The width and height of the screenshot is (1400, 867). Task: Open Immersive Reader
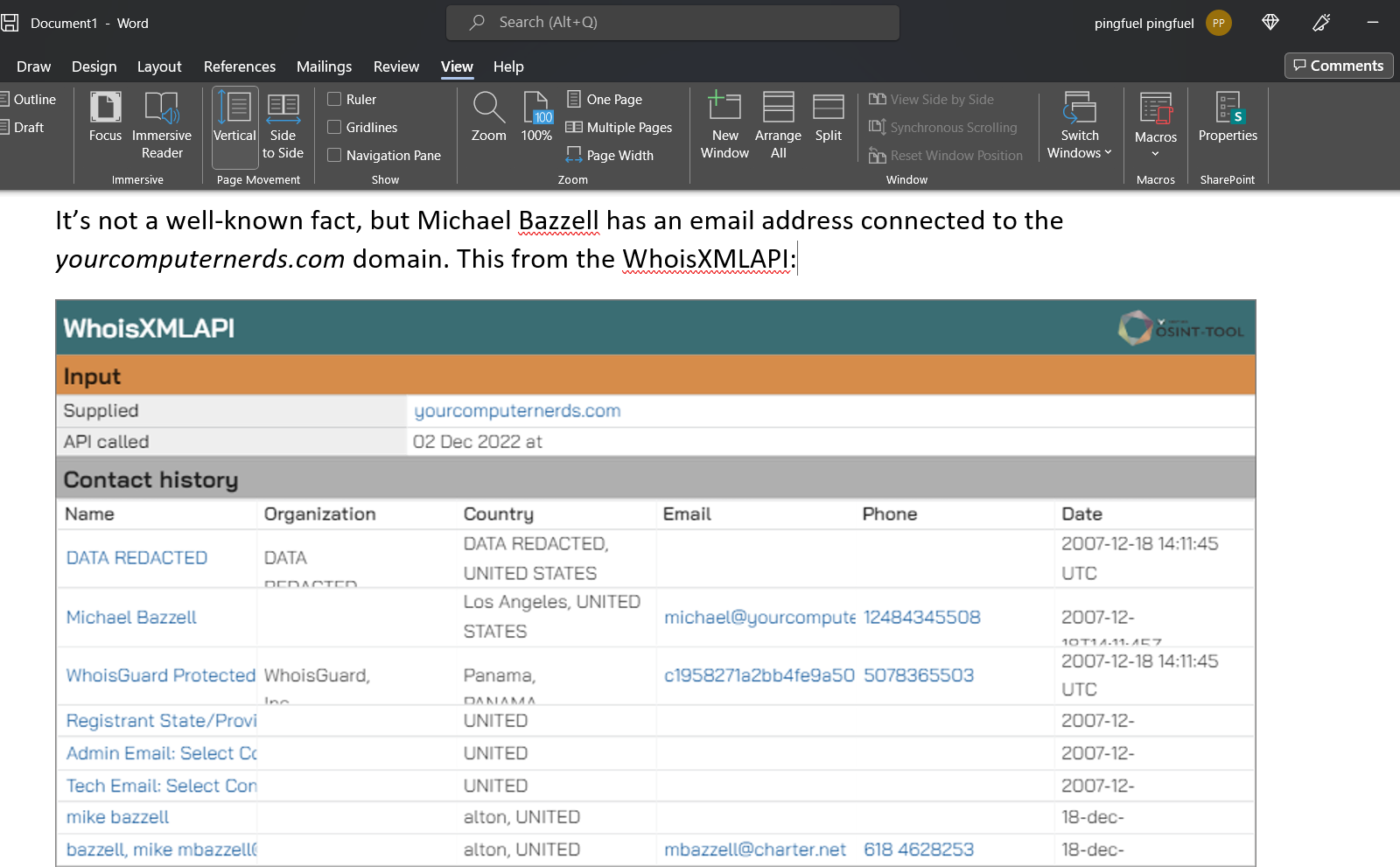(x=162, y=126)
